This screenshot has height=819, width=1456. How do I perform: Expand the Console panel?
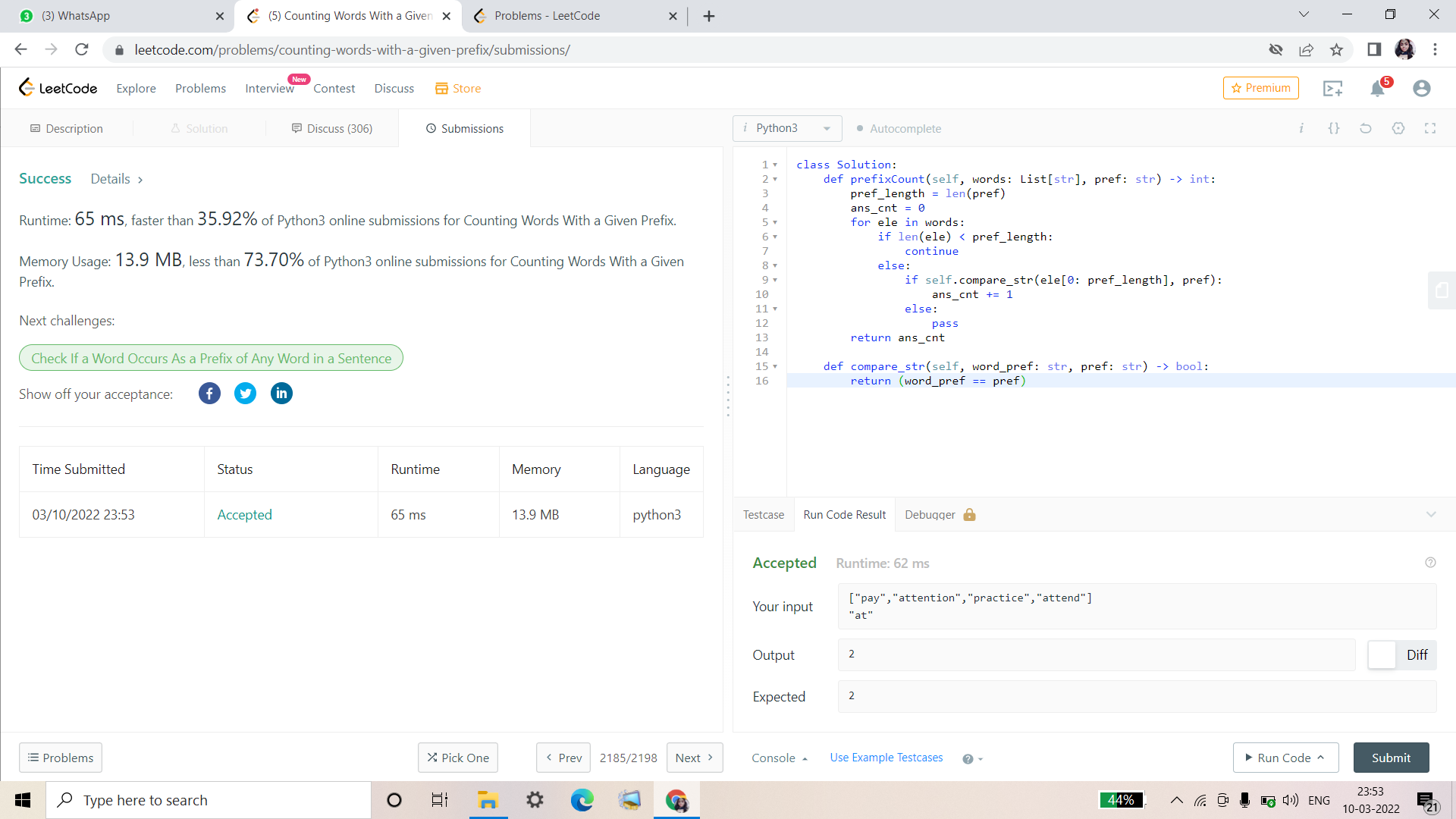(x=780, y=758)
